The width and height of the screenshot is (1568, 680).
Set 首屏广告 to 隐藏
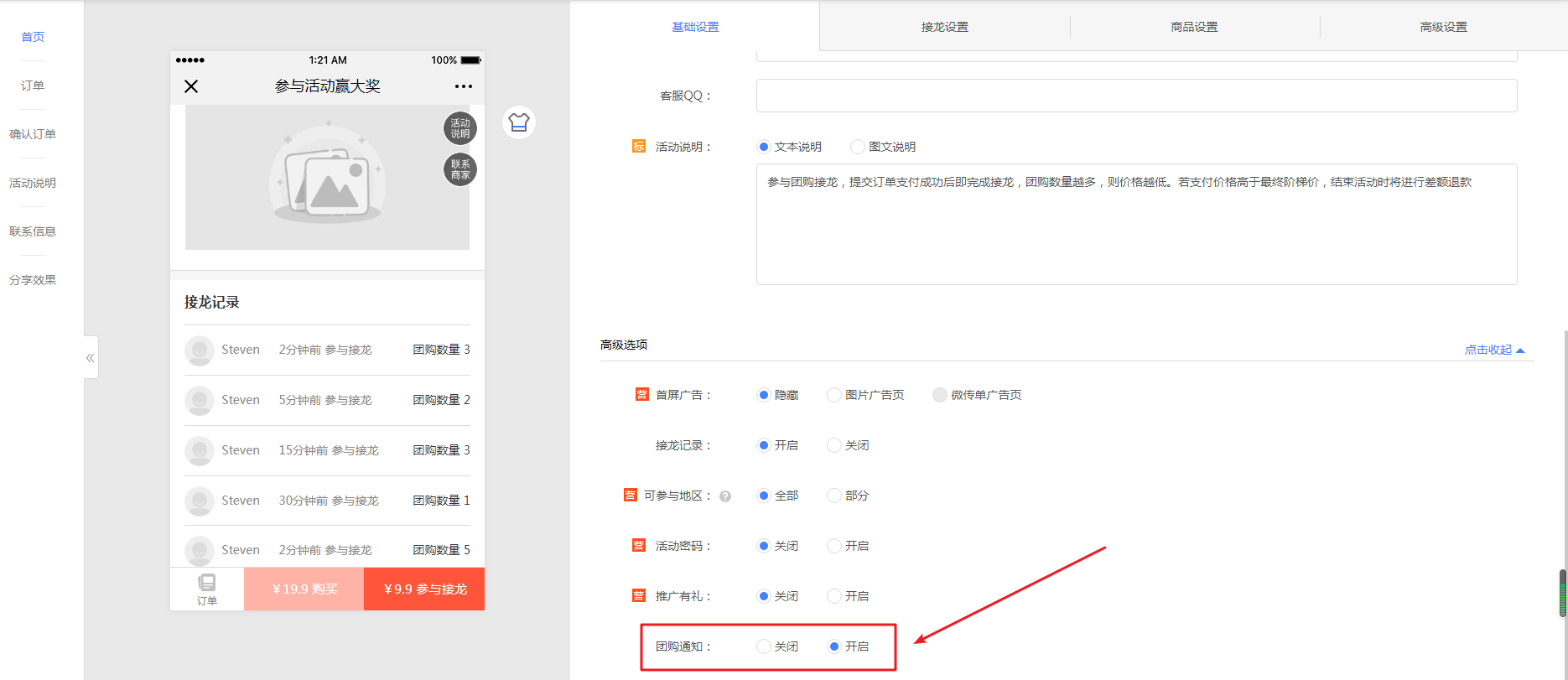[x=764, y=395]
